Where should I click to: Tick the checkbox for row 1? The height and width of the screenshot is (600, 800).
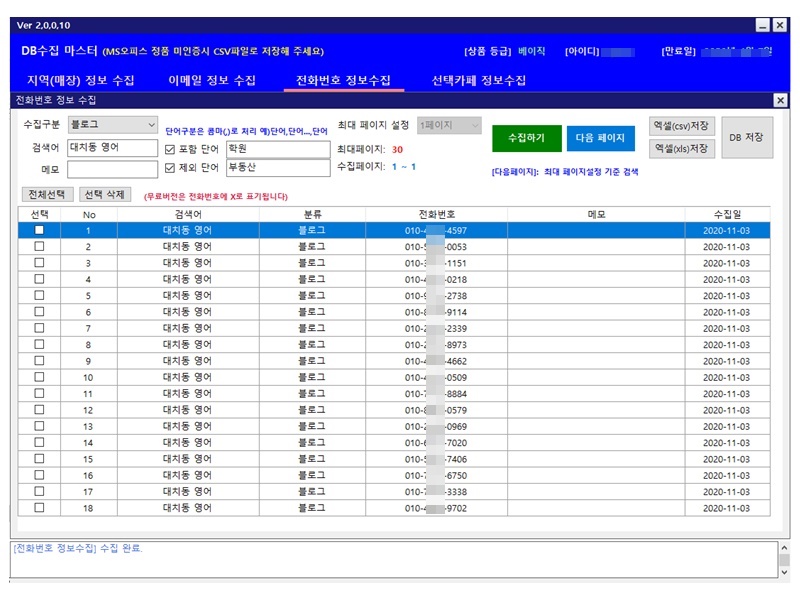(39, 230)
